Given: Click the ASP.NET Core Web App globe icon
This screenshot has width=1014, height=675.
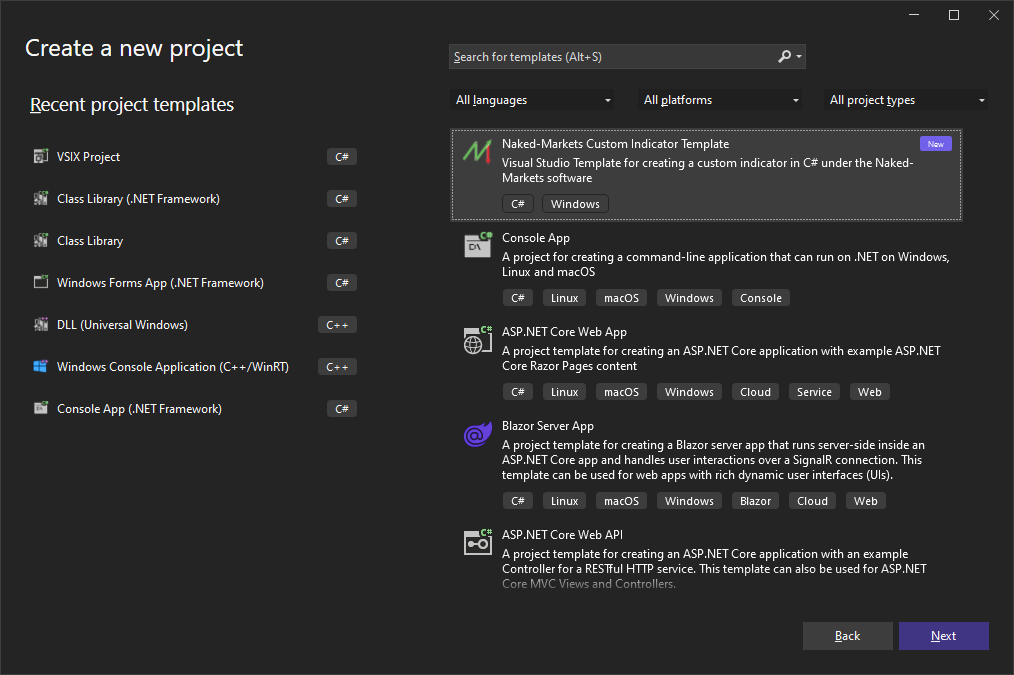Looking at the screenshot, I should point(478,339).
